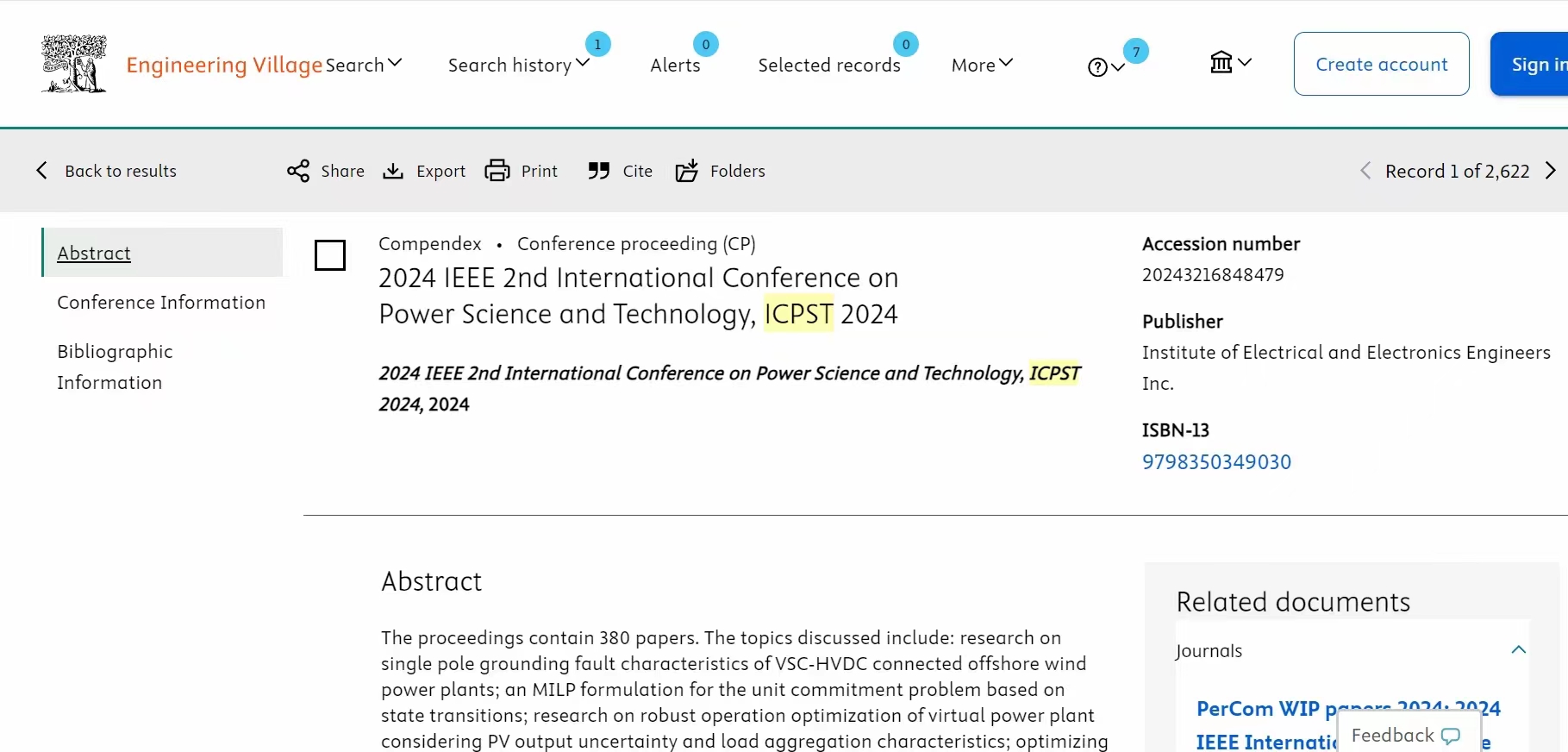Collapse the Journals section chevron
The image size is (1568, 752).
pyautogui.click(x=1519, y=650)
